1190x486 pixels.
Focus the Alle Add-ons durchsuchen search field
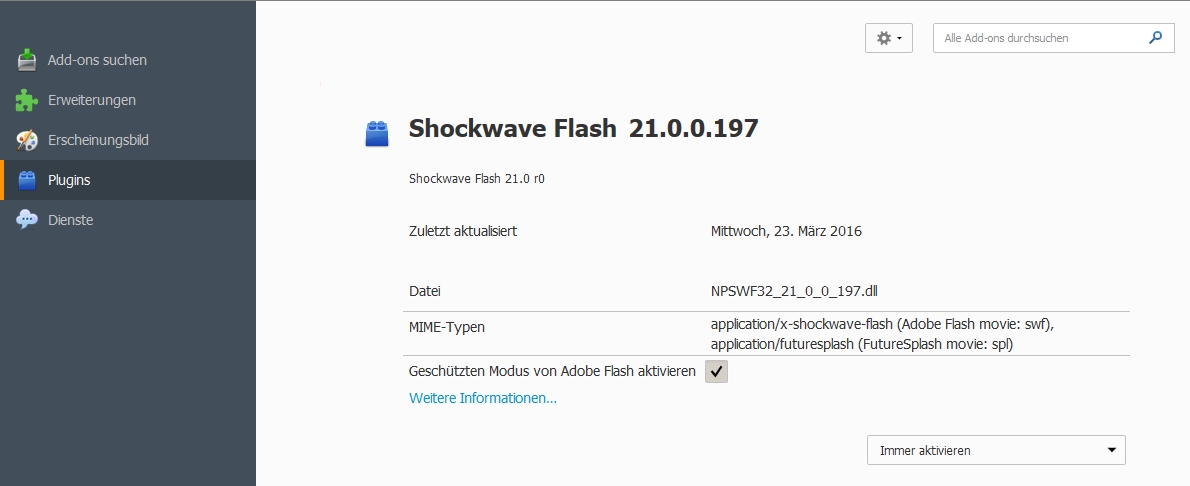(x=1040, y=38)
